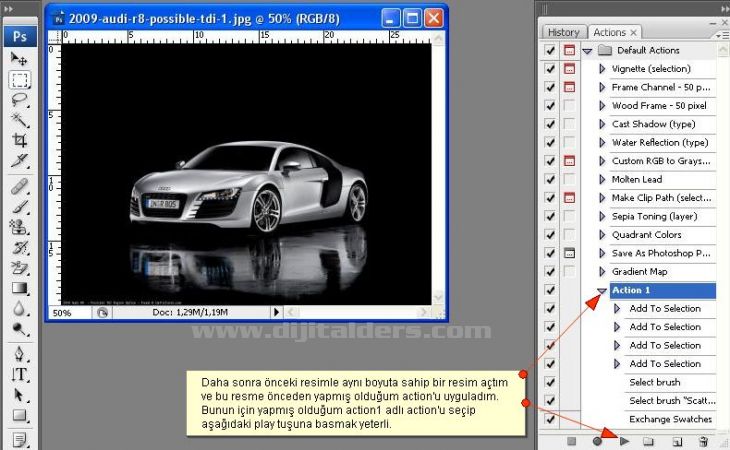730x450 pixels.
Task: Select the Slice tool
Action: 19,160
